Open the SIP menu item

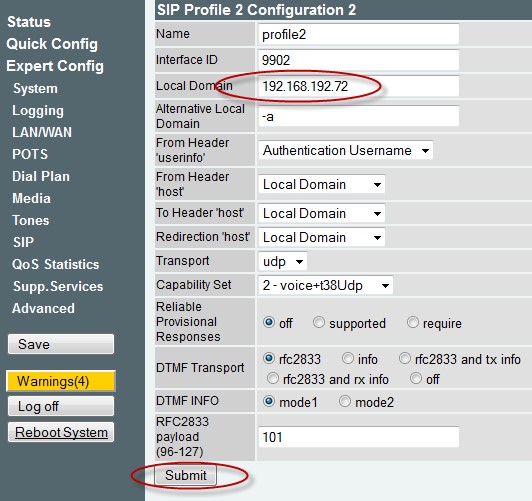23,242
